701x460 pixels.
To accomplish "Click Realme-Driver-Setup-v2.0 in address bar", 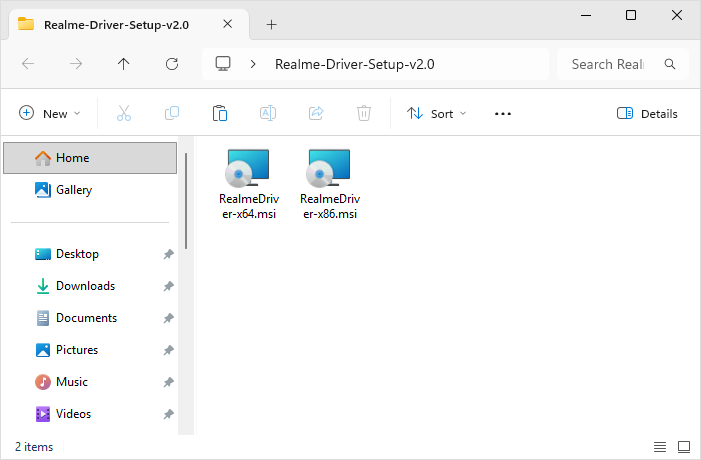I will 355,64.
